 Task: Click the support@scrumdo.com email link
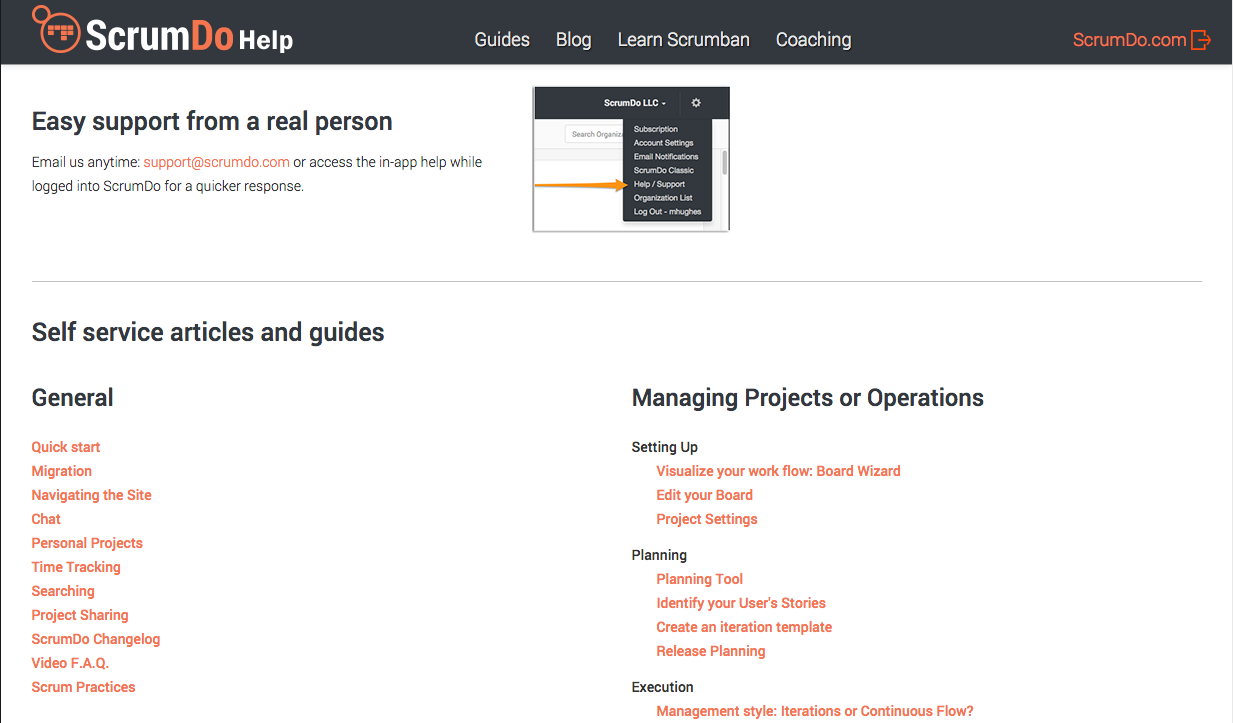point(217,162)
